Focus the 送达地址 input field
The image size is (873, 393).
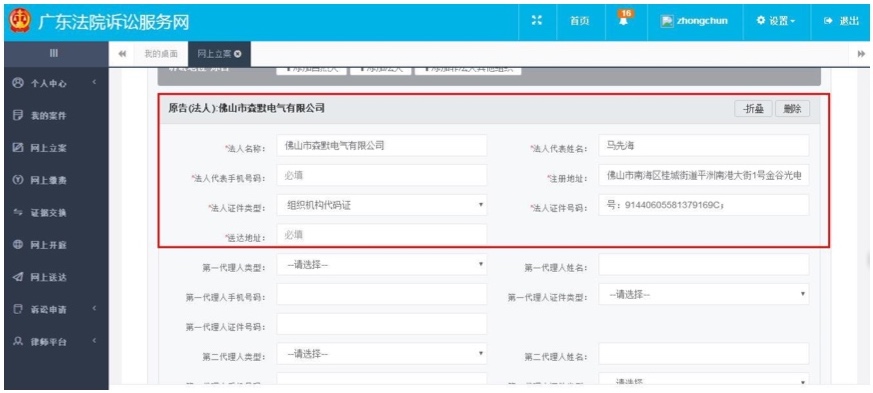[381, 235]
